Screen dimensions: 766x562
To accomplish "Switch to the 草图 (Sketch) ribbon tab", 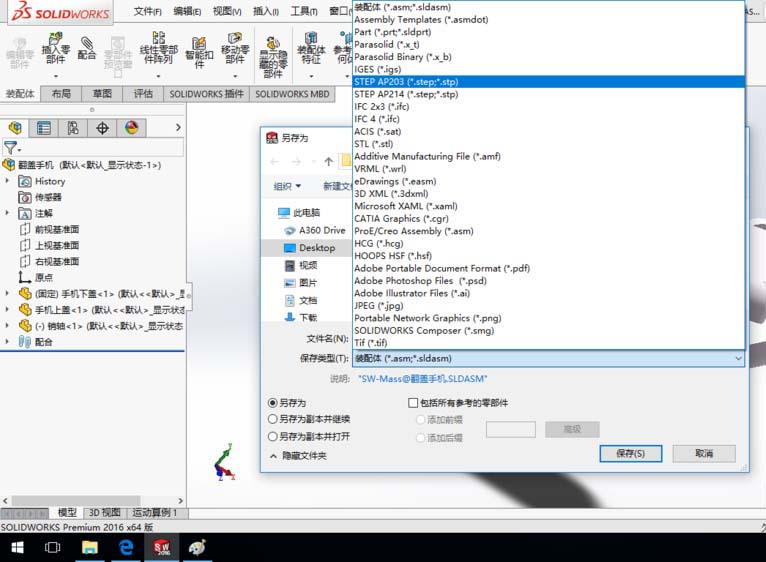I will click(102, 94).
